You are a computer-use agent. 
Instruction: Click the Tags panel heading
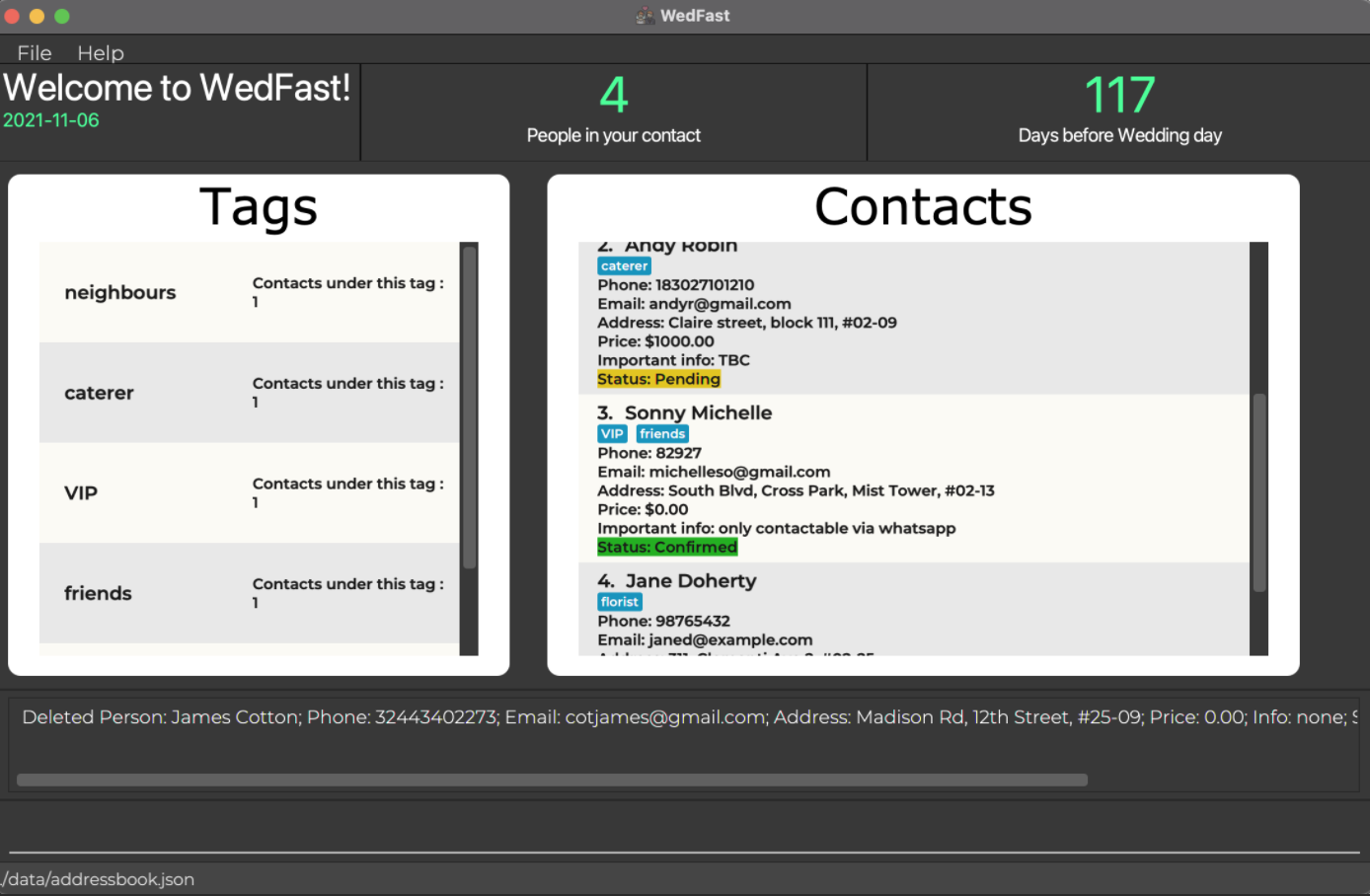[259, 207]
